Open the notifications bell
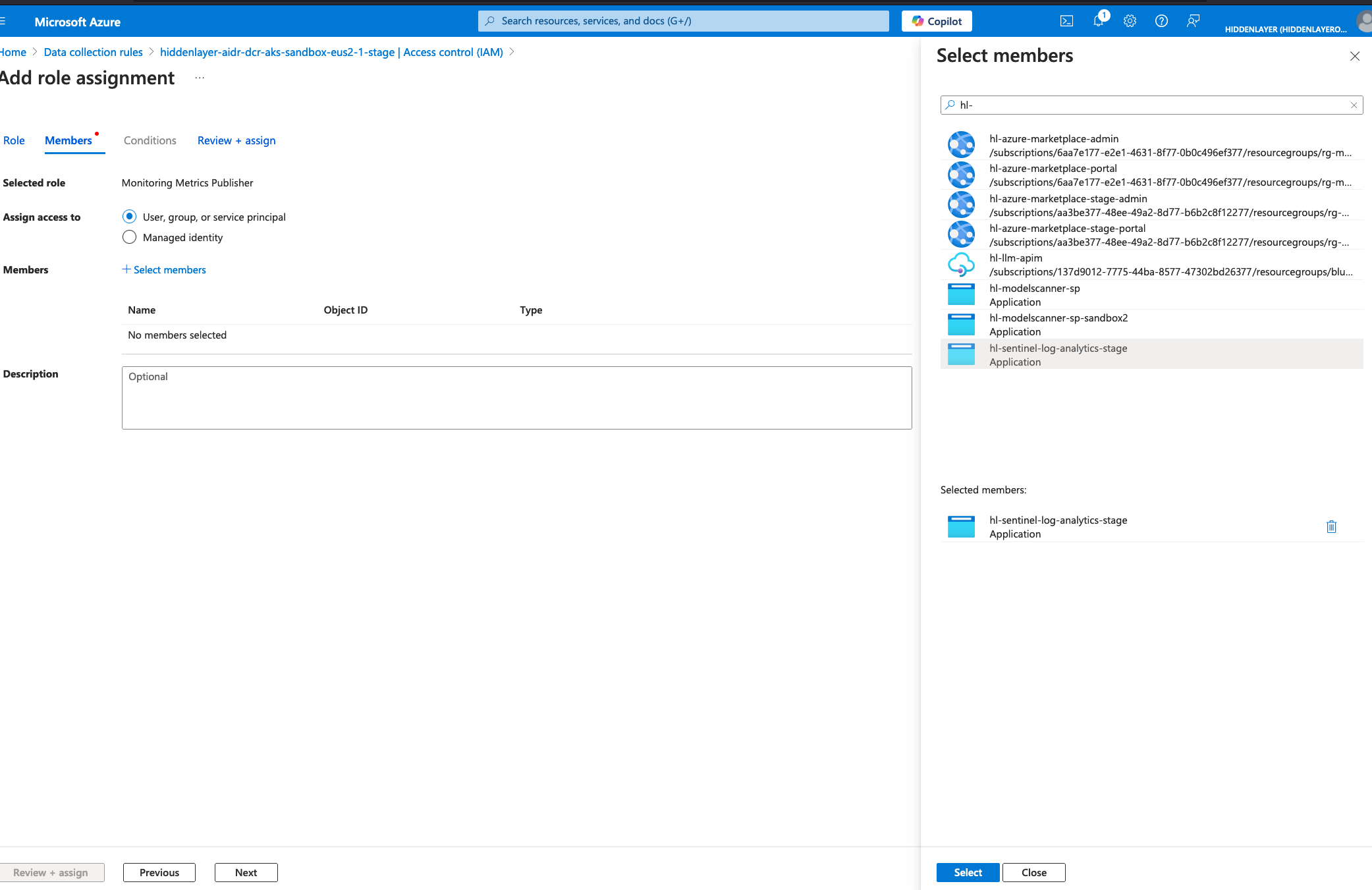This screenshot has height=890, width=1372. (x=1098, y=21)
